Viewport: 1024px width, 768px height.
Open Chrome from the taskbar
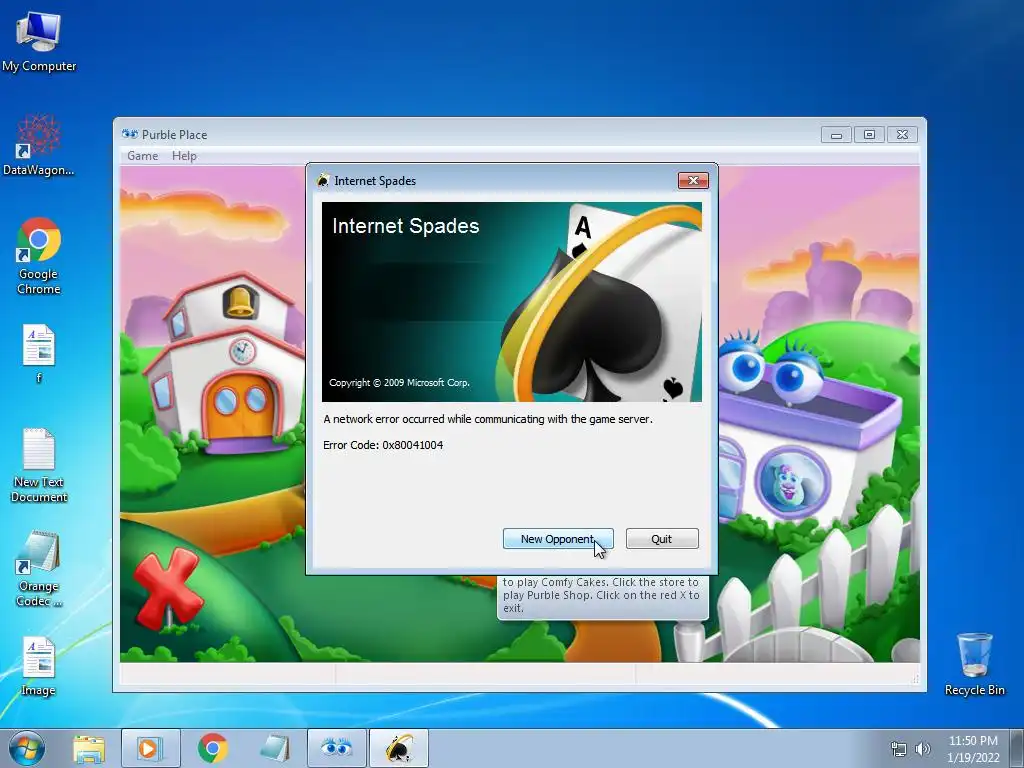[212, 748]
